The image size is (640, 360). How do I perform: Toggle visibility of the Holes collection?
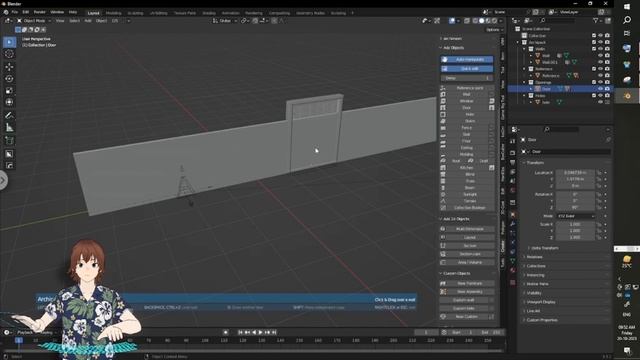click(600, 96)
